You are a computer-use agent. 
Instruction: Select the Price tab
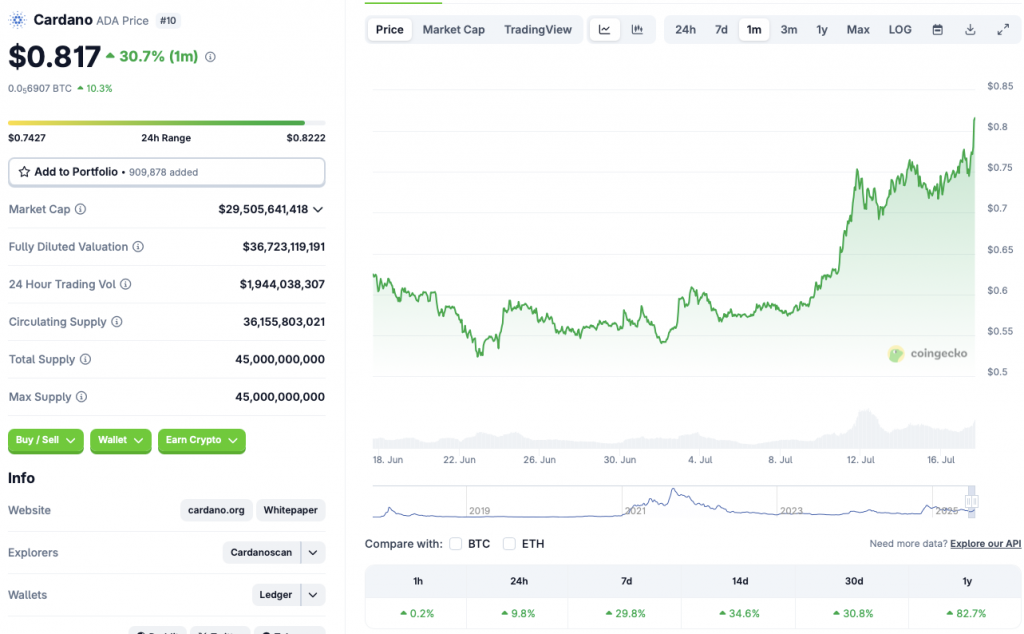tap(390, 29)
